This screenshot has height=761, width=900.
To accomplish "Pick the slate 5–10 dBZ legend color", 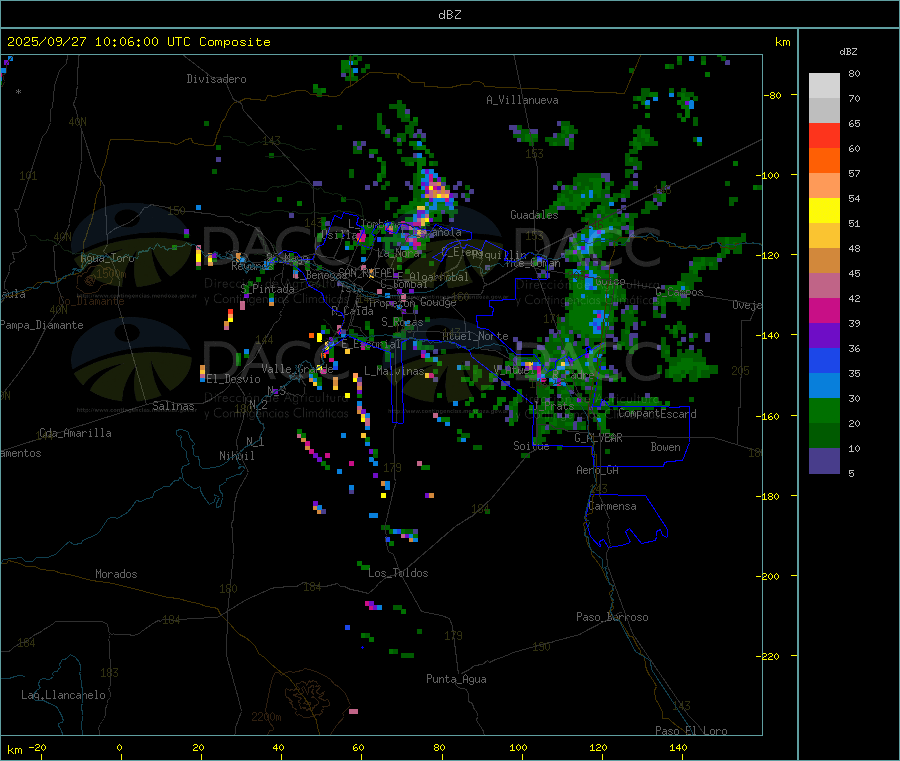I will pos(824,461).
